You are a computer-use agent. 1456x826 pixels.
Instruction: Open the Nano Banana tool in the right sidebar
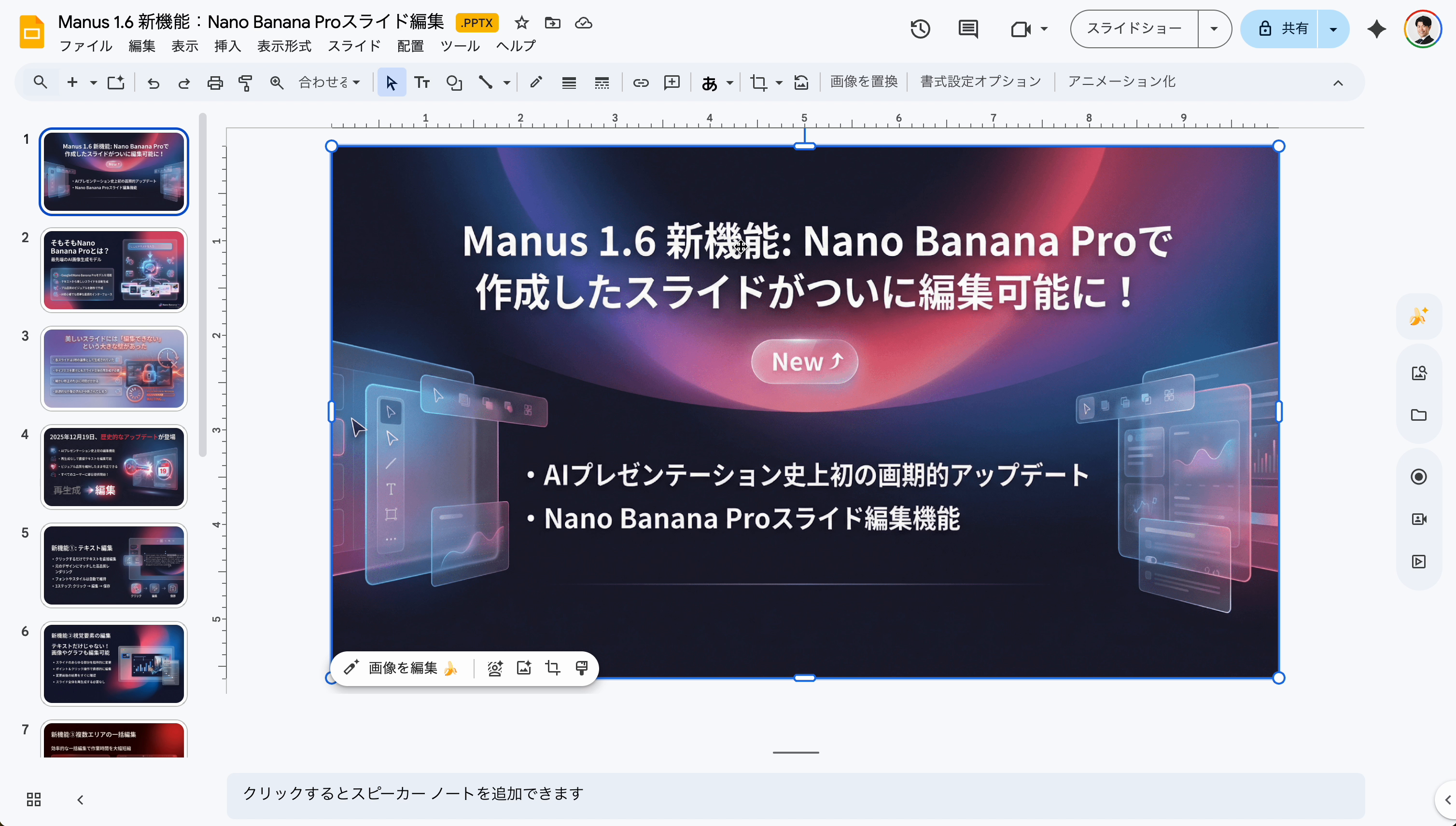click(x=1419, y=316)
